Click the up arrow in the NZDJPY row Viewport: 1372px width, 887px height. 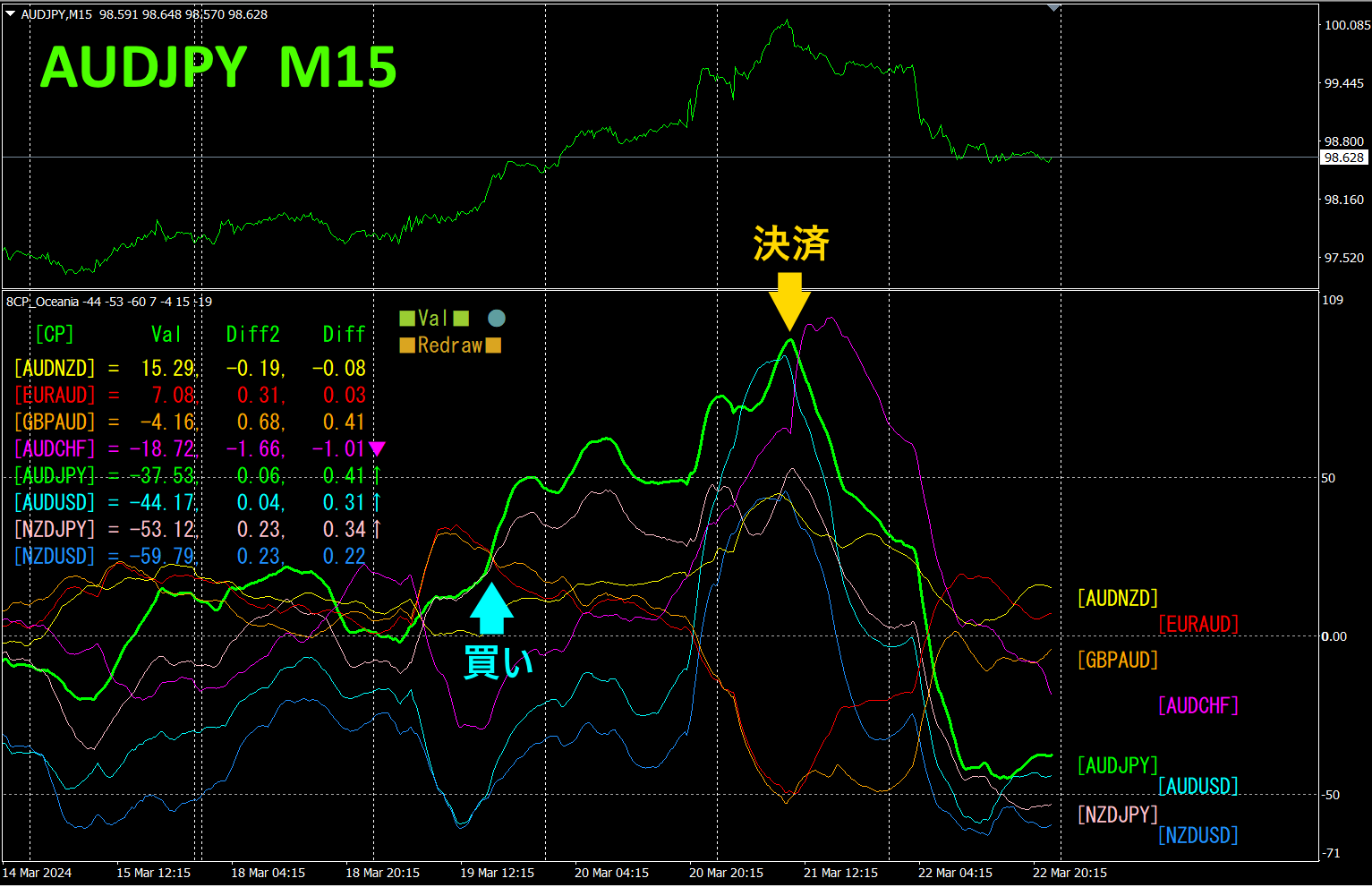point(377,529)
